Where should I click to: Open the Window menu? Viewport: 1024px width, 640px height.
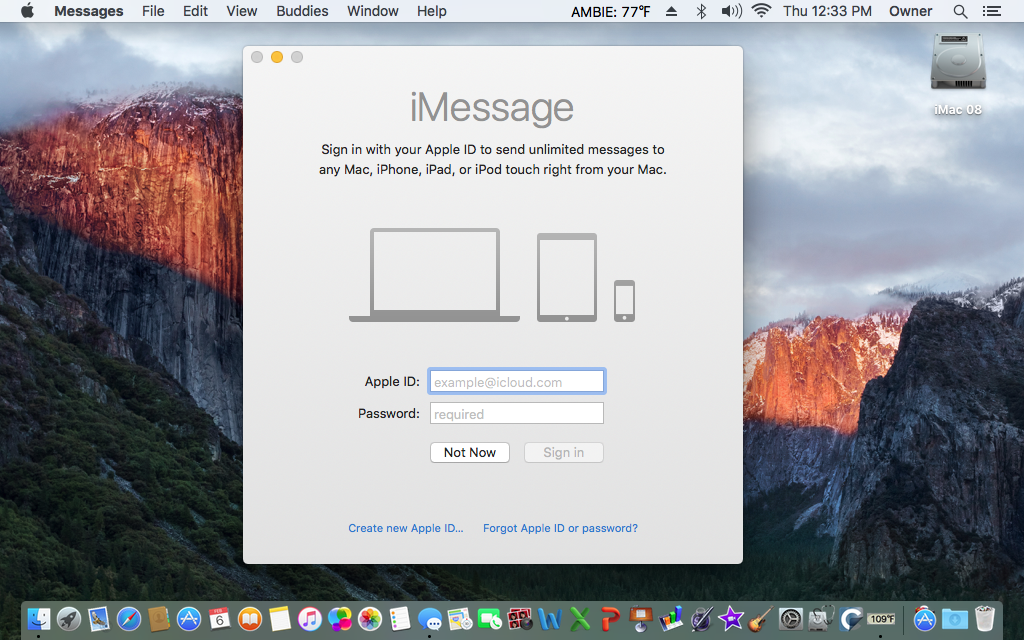(373, 11)
